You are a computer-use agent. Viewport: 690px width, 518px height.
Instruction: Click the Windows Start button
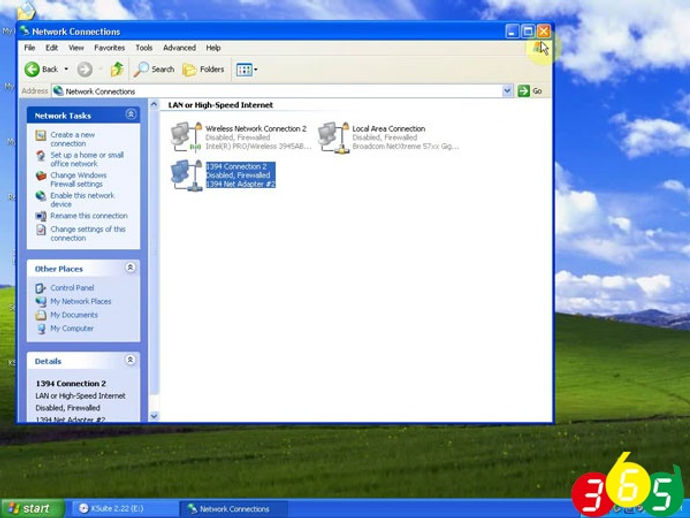(x=33, y=508)
